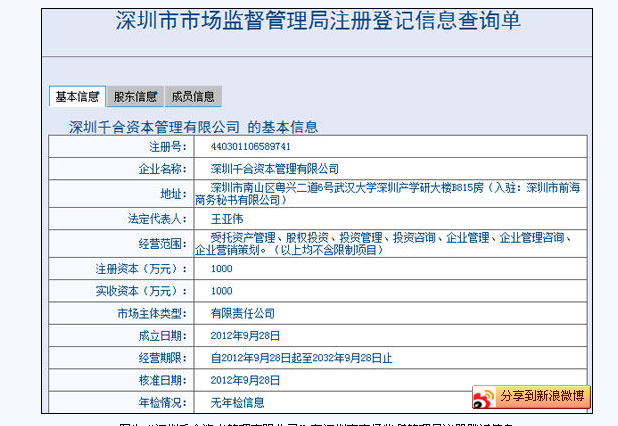Click the 企业名称 value 深圳千合资本管理有限公司
Screen dimensions: 618x426
(274, 168)
